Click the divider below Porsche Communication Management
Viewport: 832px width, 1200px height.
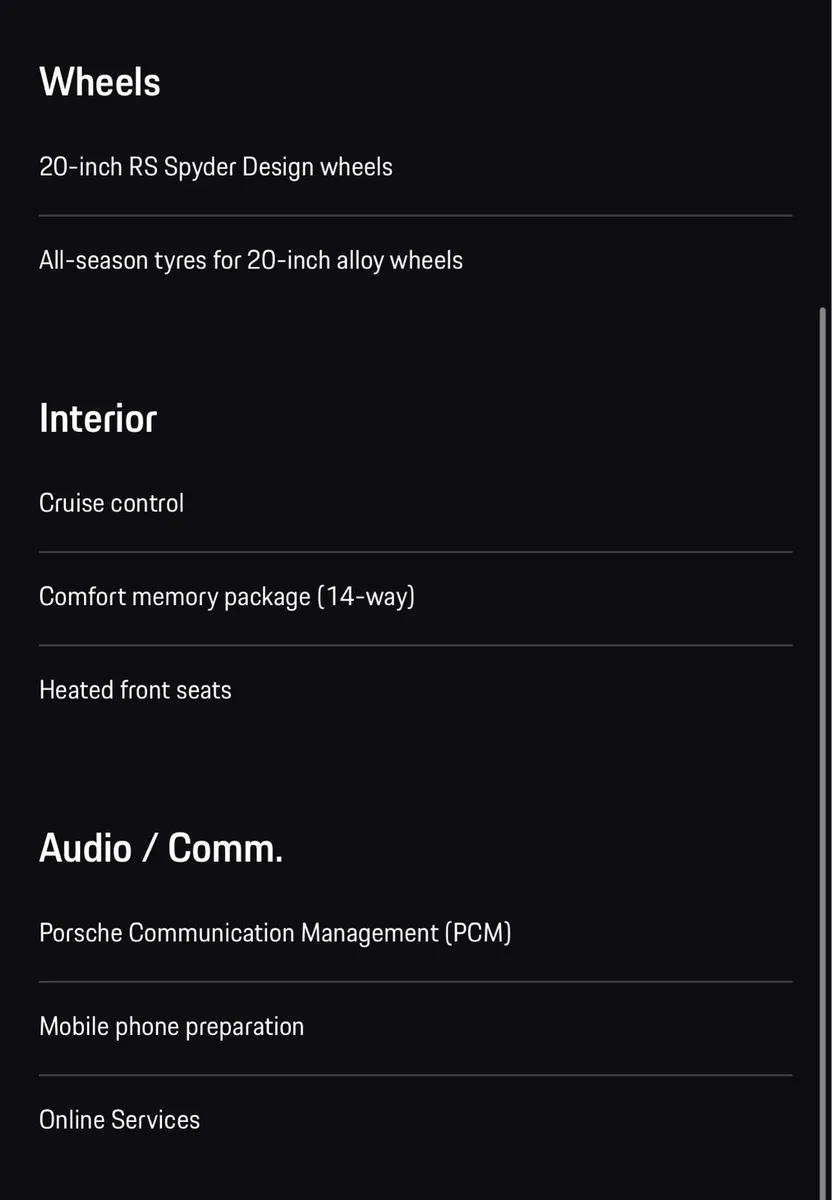click(415, 981)
